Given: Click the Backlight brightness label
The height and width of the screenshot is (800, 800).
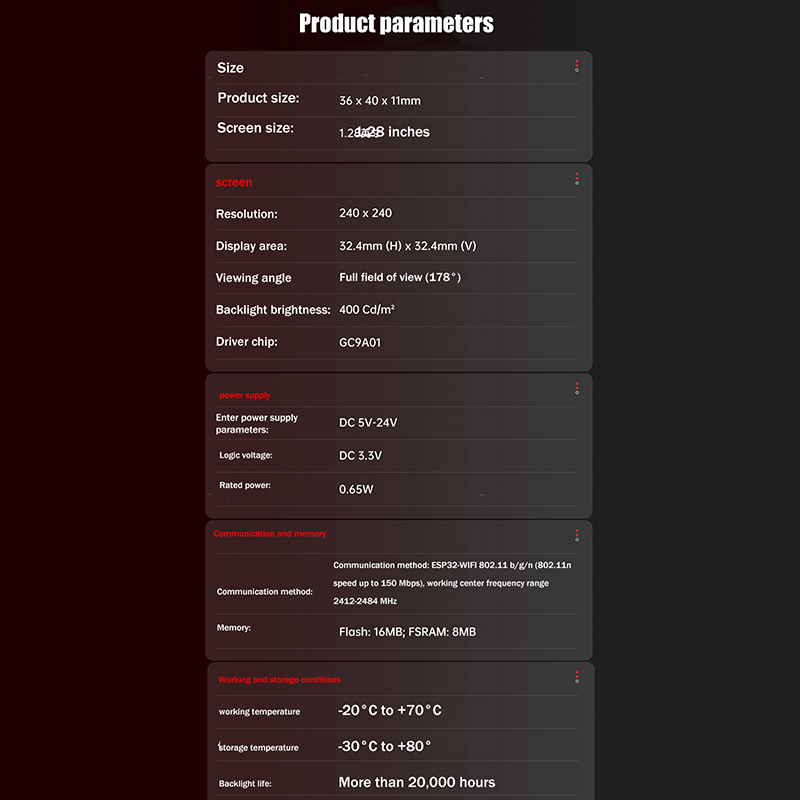Looking at the screenshot, I should [x=273, y=310].
